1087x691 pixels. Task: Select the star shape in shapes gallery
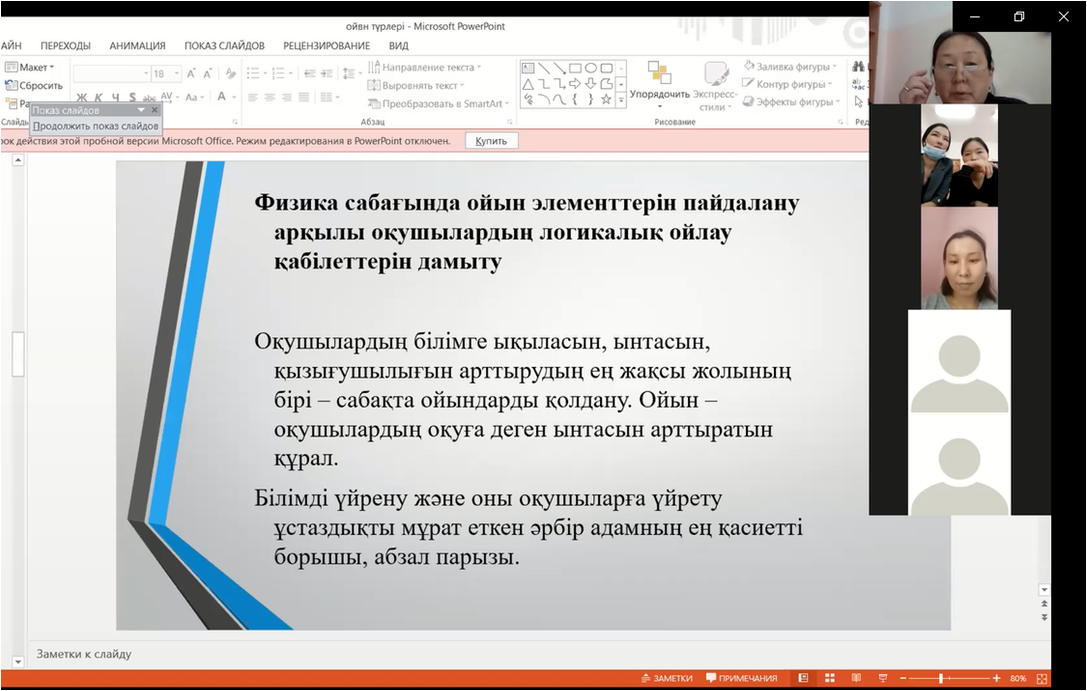[x=606, y=99]
